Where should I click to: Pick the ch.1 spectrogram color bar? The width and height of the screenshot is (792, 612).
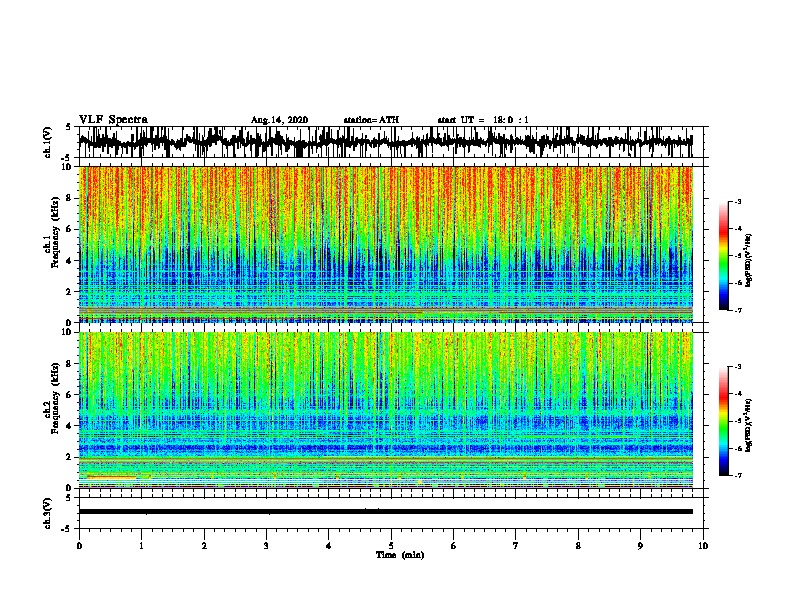[723, 256]
